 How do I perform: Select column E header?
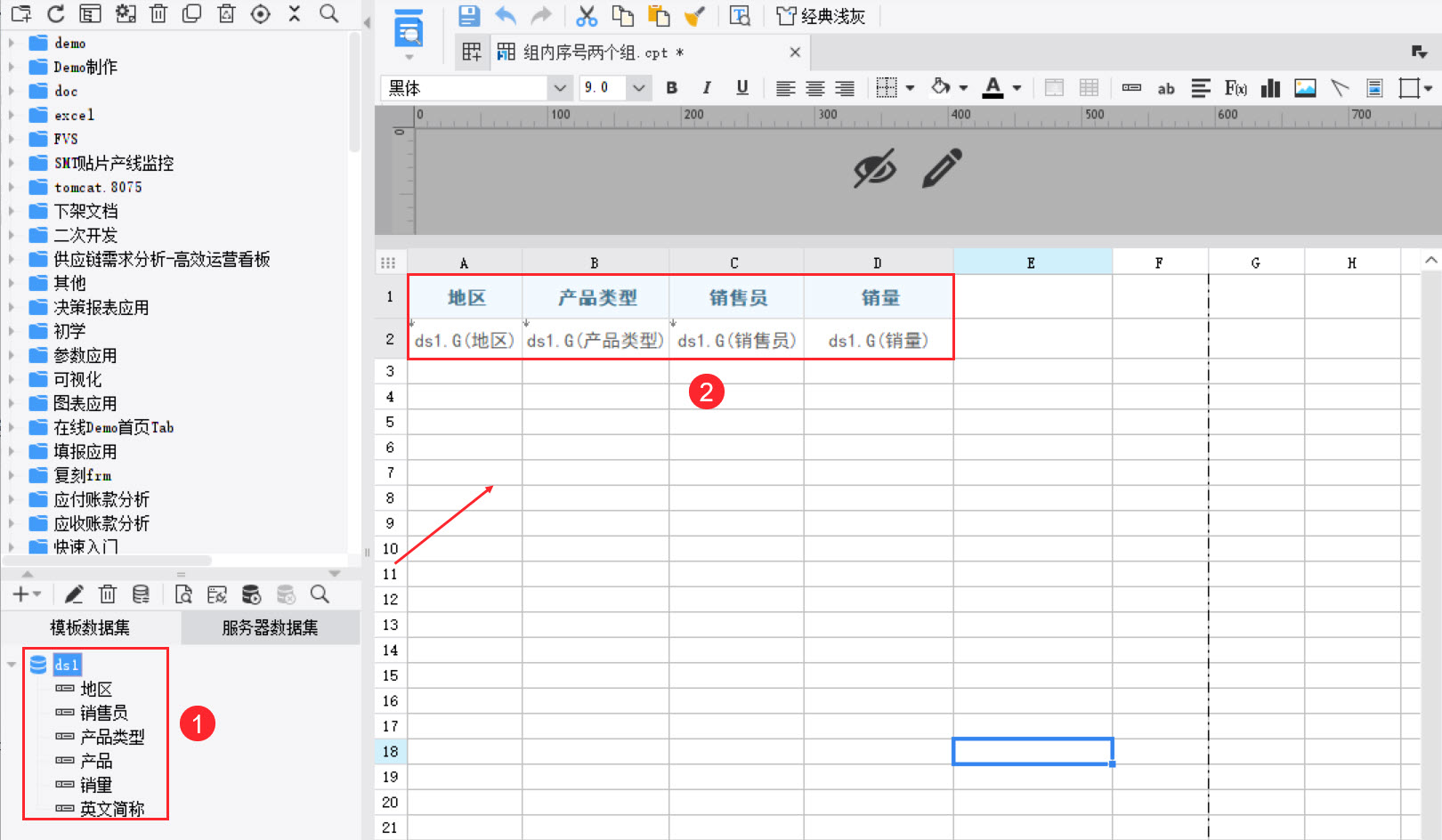point(1032,262)
